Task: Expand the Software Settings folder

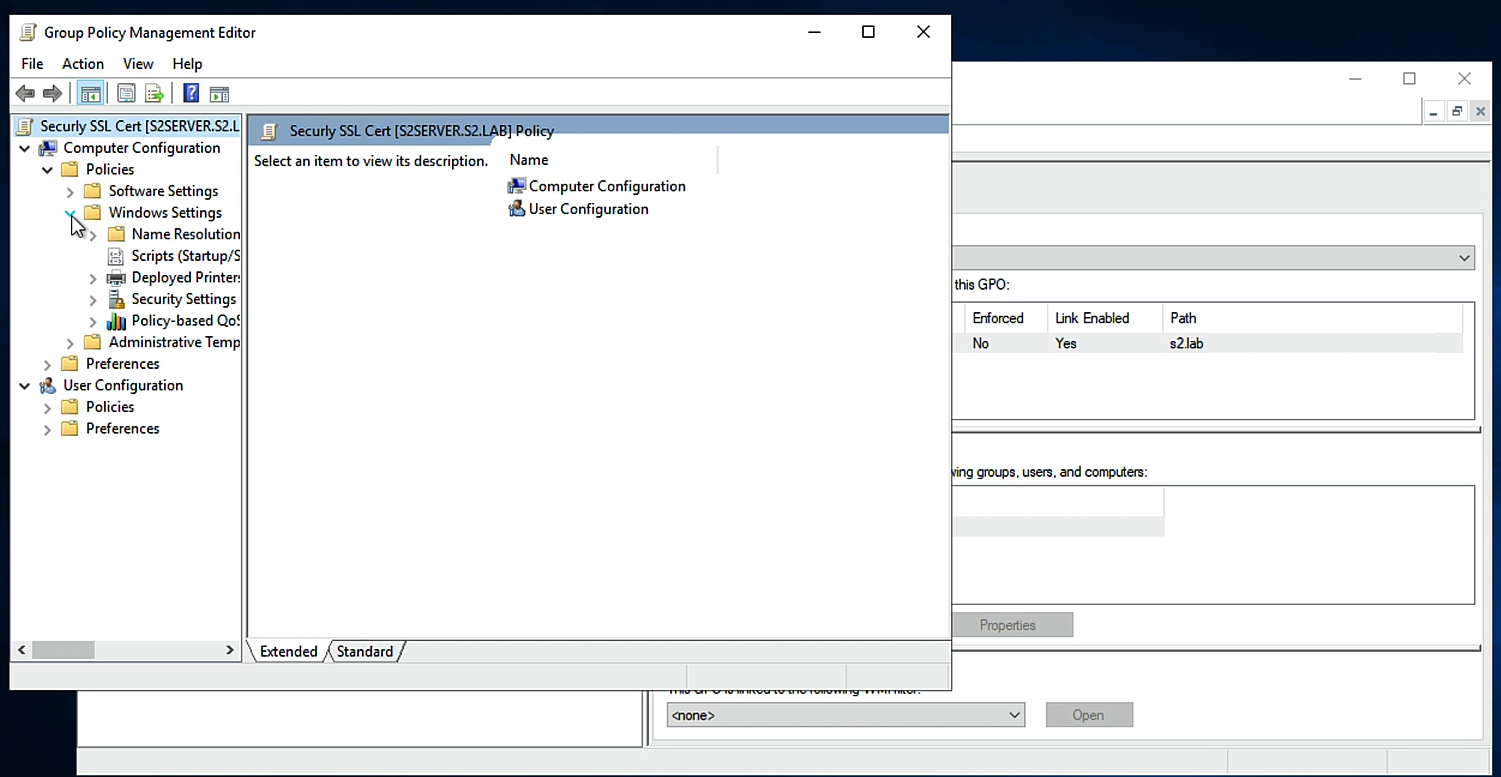Action: tap(70, 191)
